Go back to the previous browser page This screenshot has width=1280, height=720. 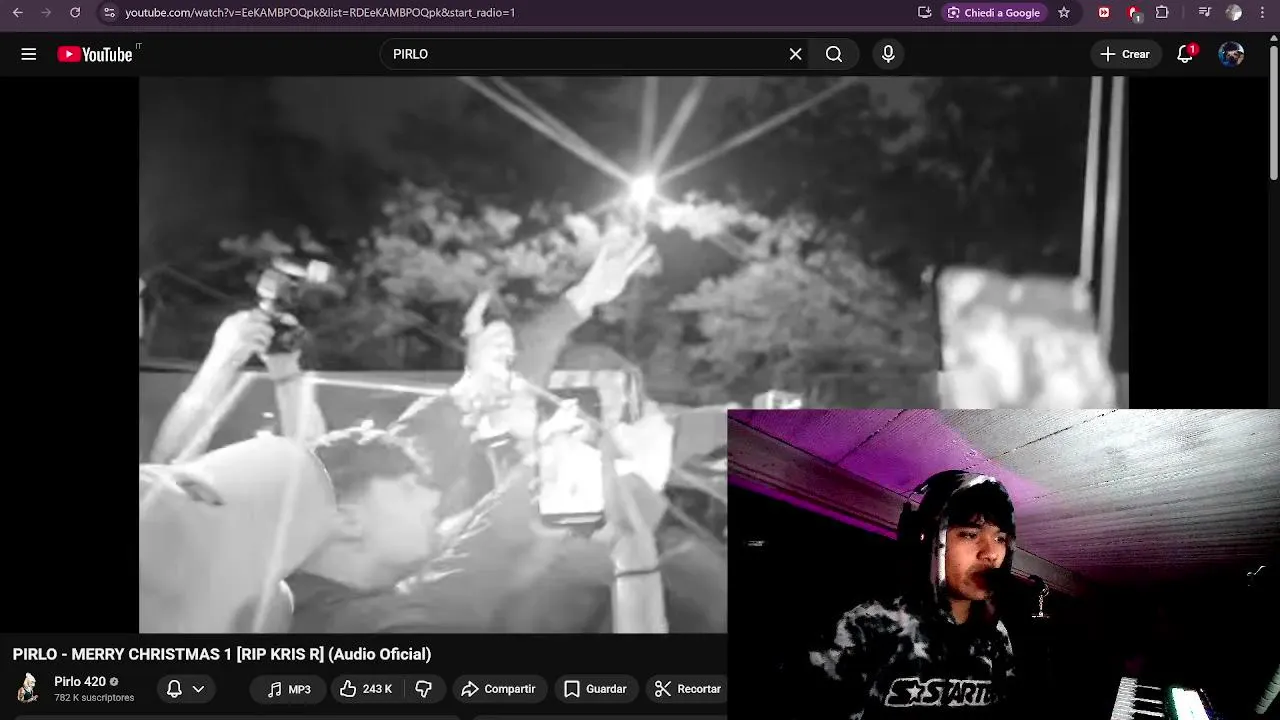point(17,12)
